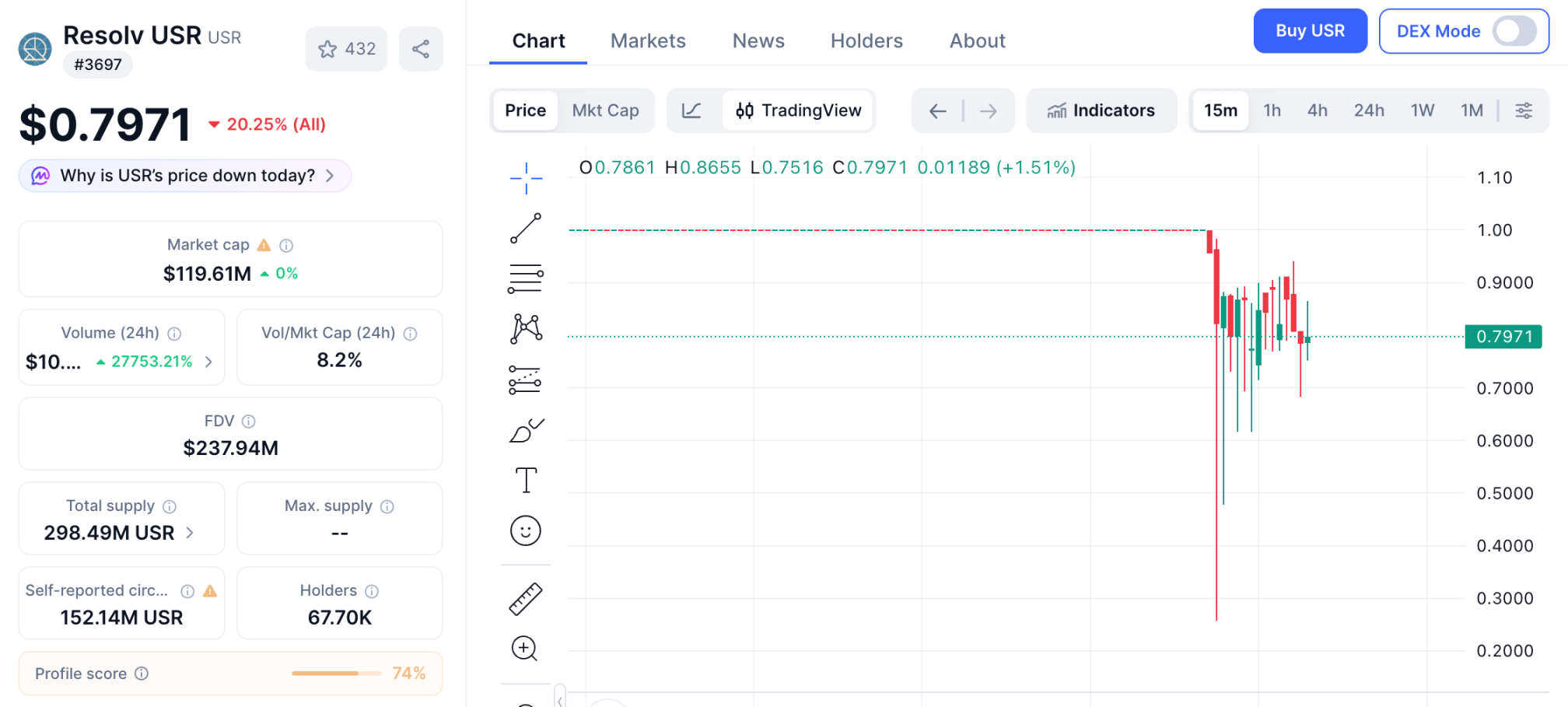Image resolution: width=1568 pixels, height=707 pixels.
Task: Select the crosshair cursor tool
Action: [526, 178]
